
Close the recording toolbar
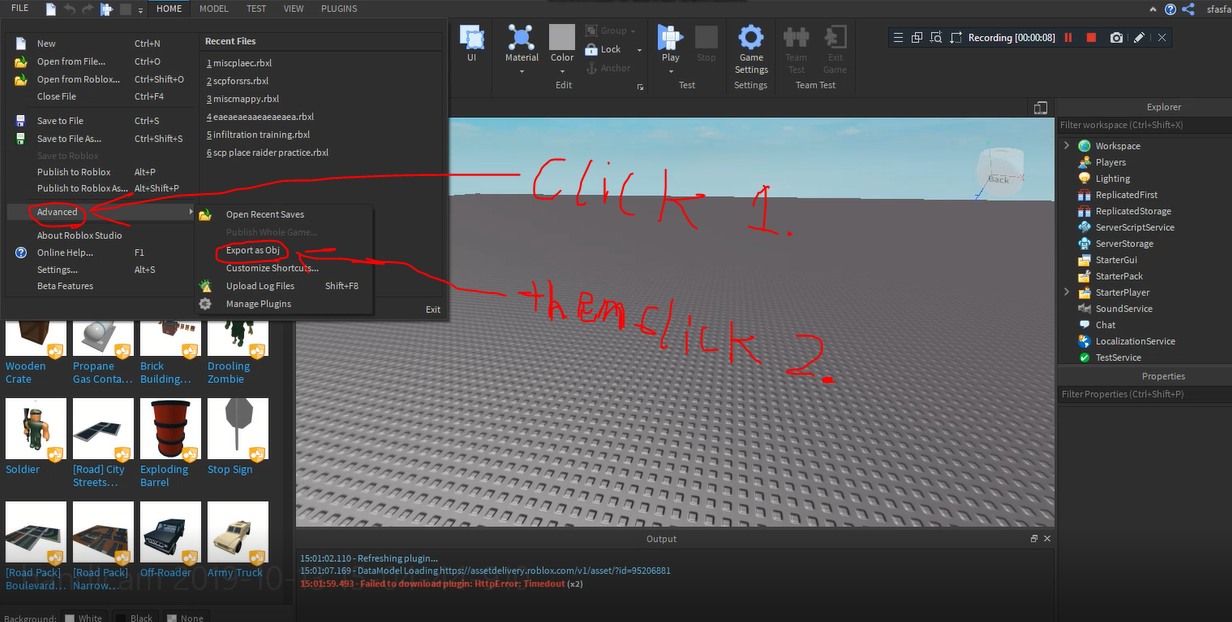(x=1163, y=37)
